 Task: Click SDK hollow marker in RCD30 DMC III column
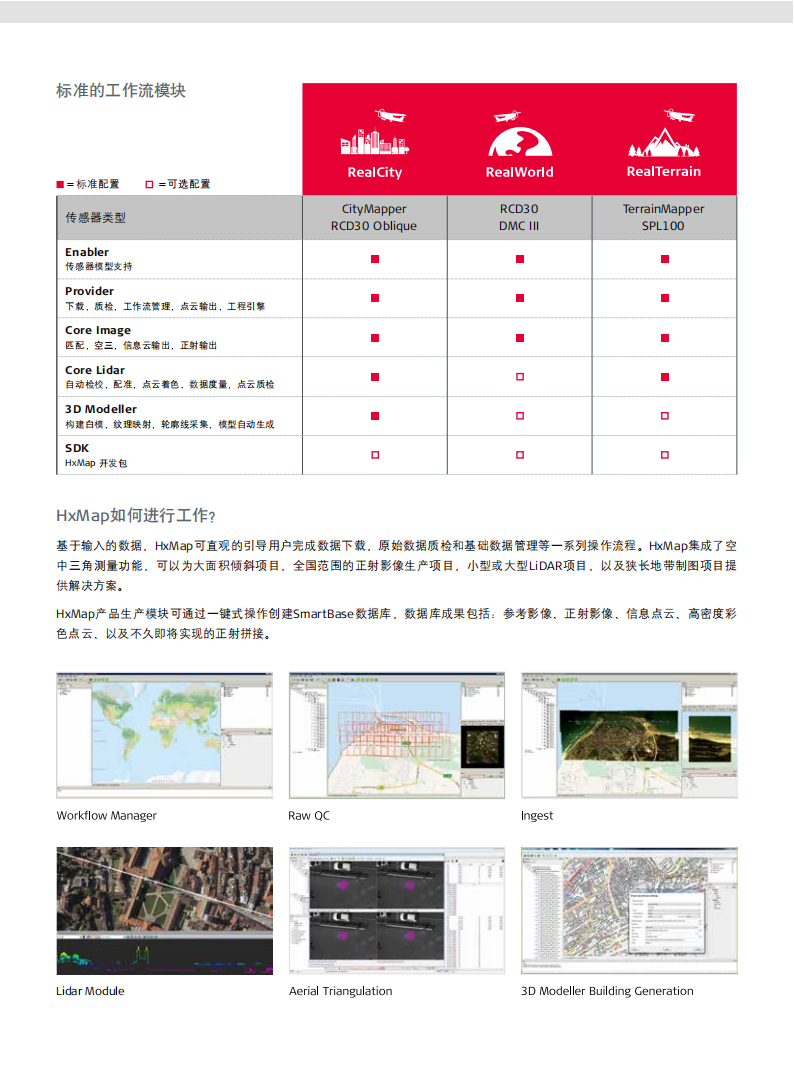pos(520,455)
